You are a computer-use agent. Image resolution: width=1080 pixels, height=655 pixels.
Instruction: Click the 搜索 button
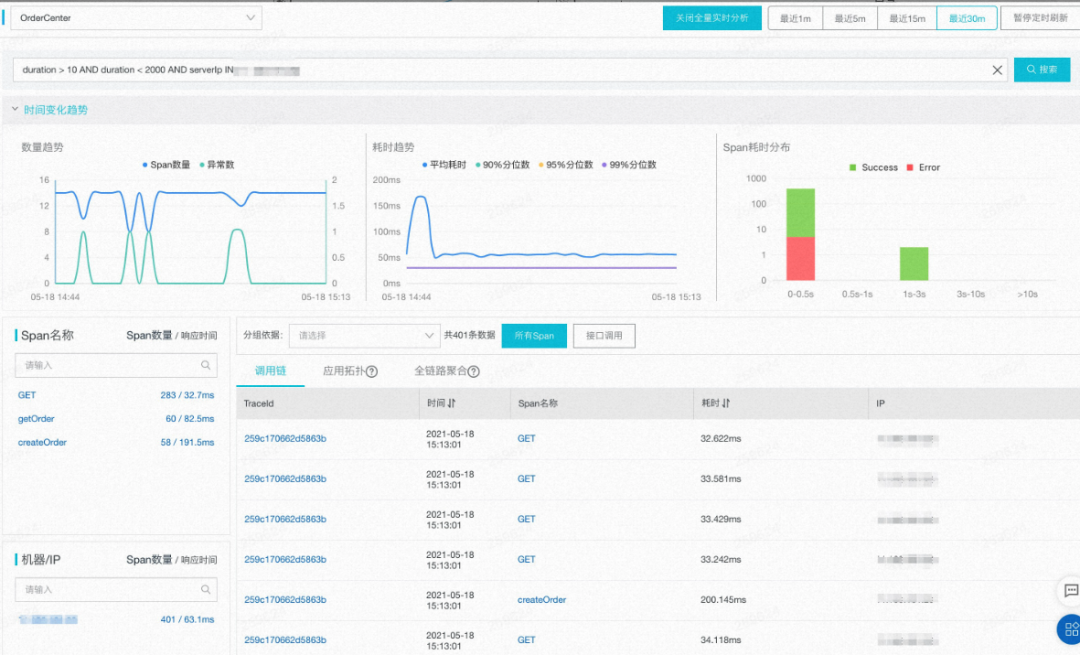tap(1041, 70)
